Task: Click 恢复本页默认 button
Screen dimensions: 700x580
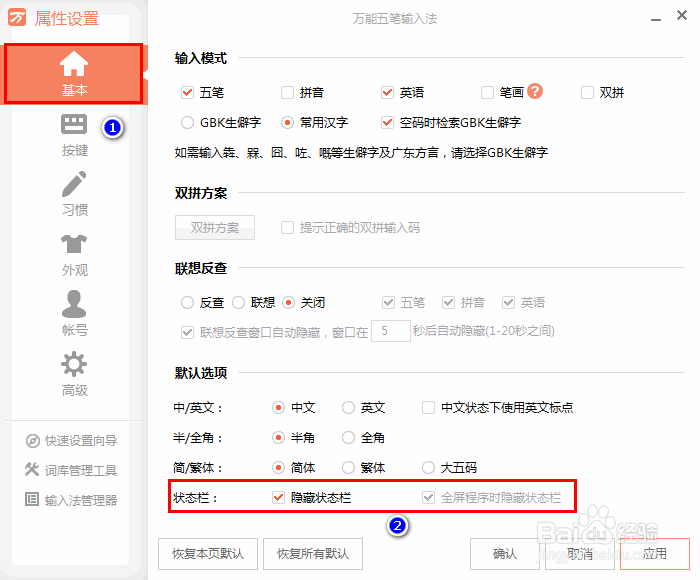Action: pyautogui.click(x=208, y=554)
